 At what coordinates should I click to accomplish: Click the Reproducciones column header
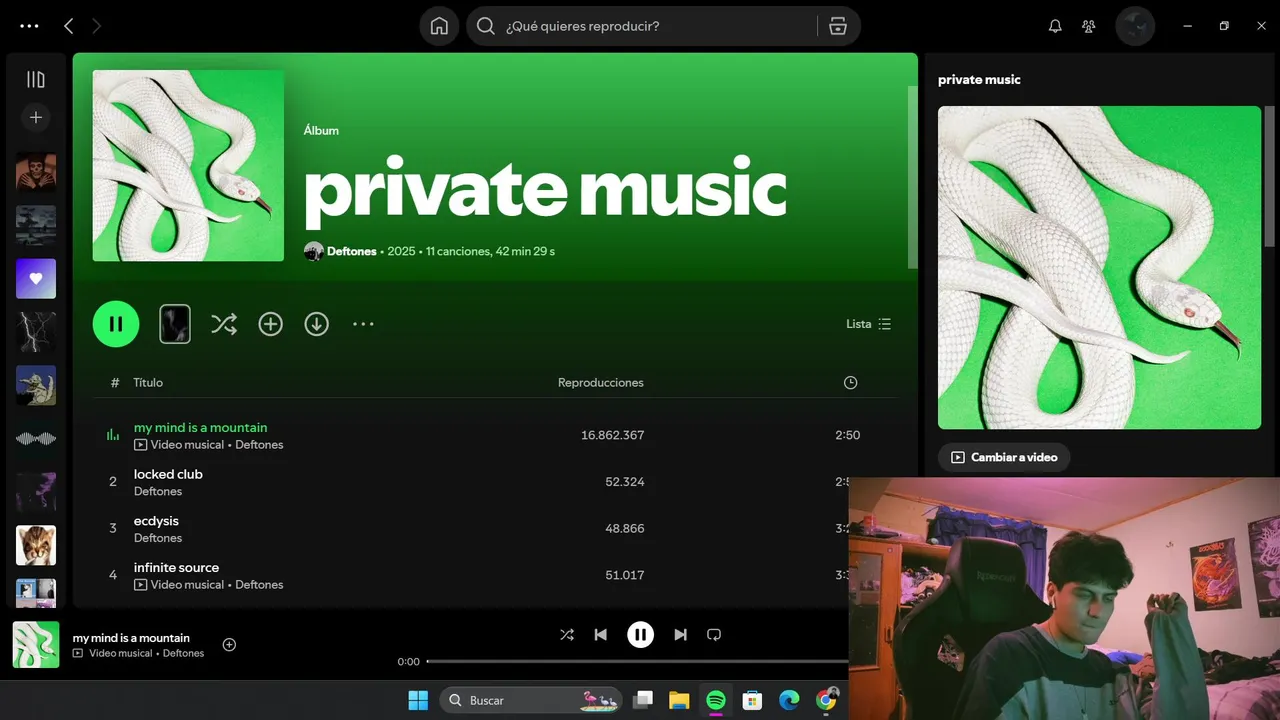click(x=601, y=382)
